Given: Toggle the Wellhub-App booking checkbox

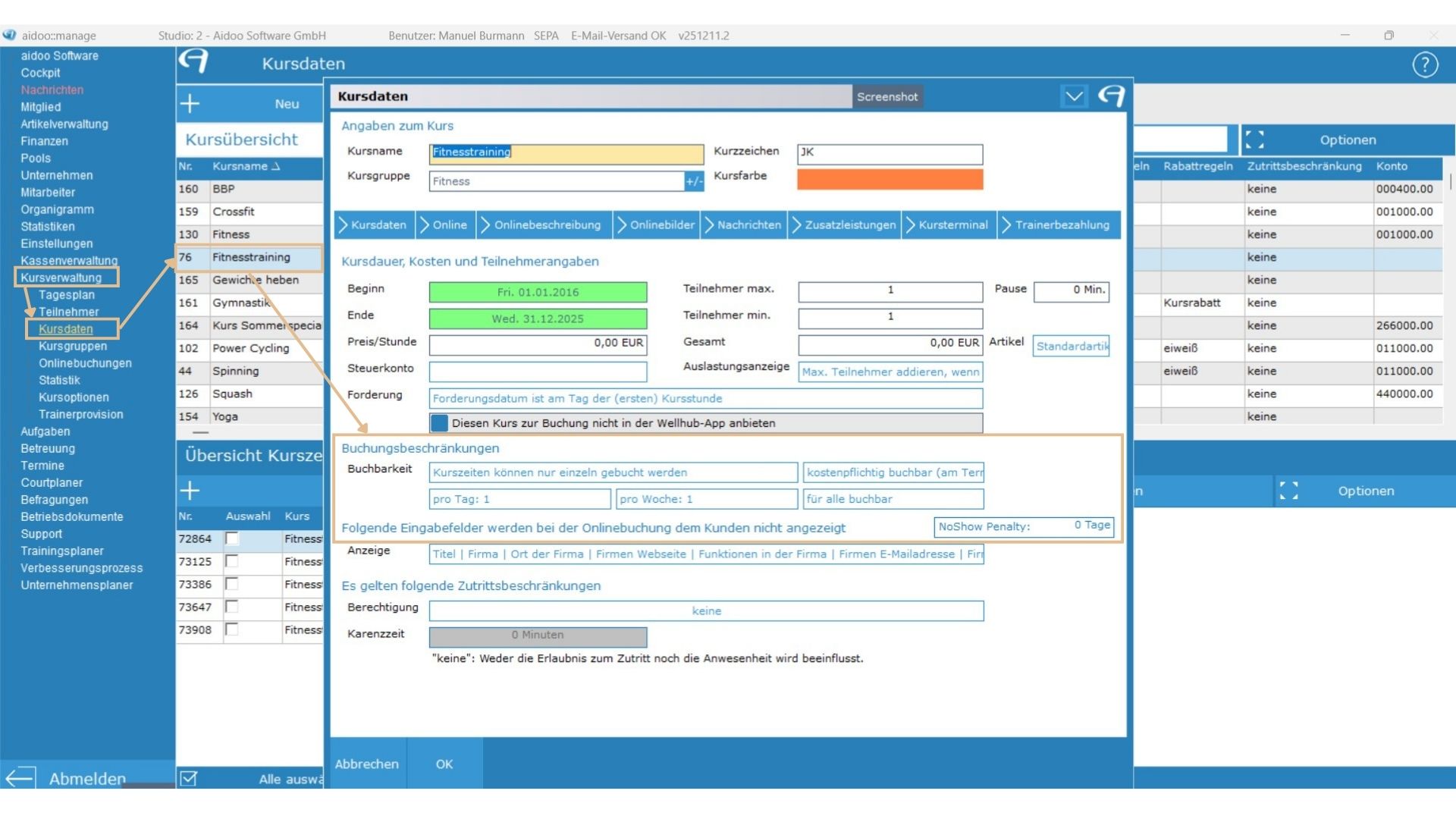Looking at the screenshot, I should 439,423.
